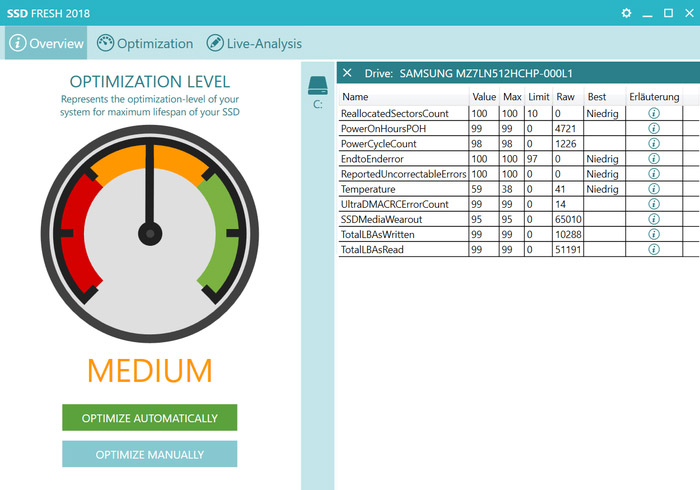Click the Limit column header
Screen dimensions: 700x490
(538, 96)
